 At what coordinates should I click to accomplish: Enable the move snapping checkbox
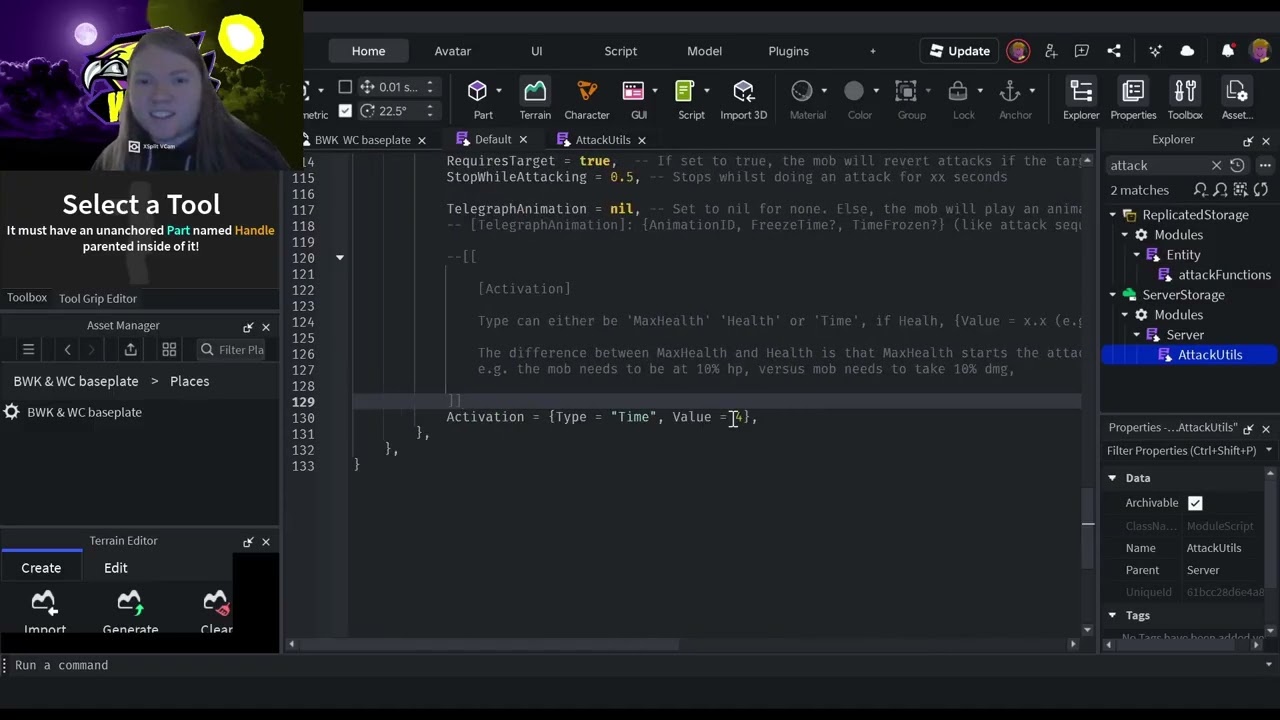coord(345,87)
